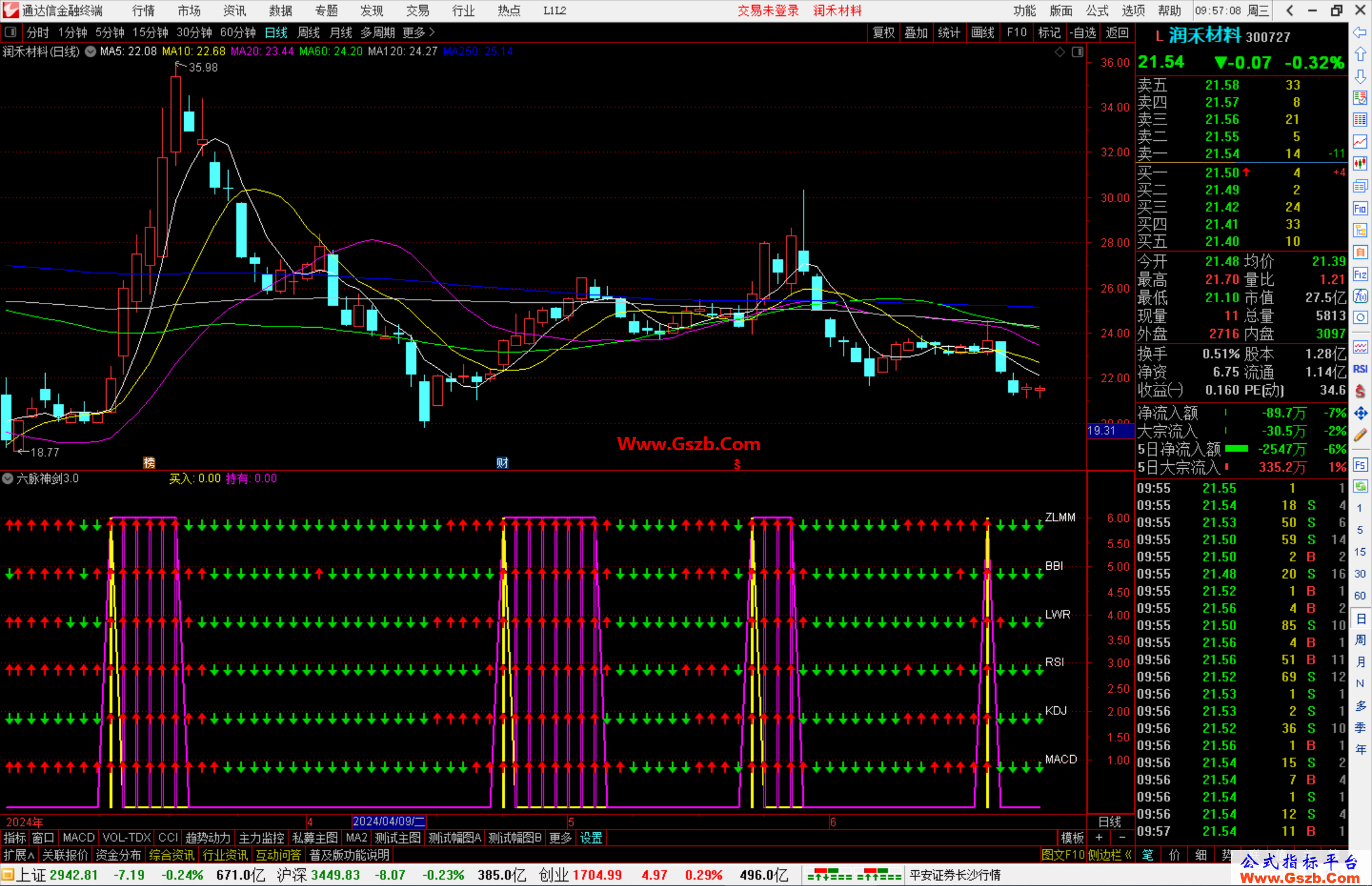This screenshot has width=1372, height=886.
Task: Open the tree structure sidebar icon
Action: [x=1360, y=230]
